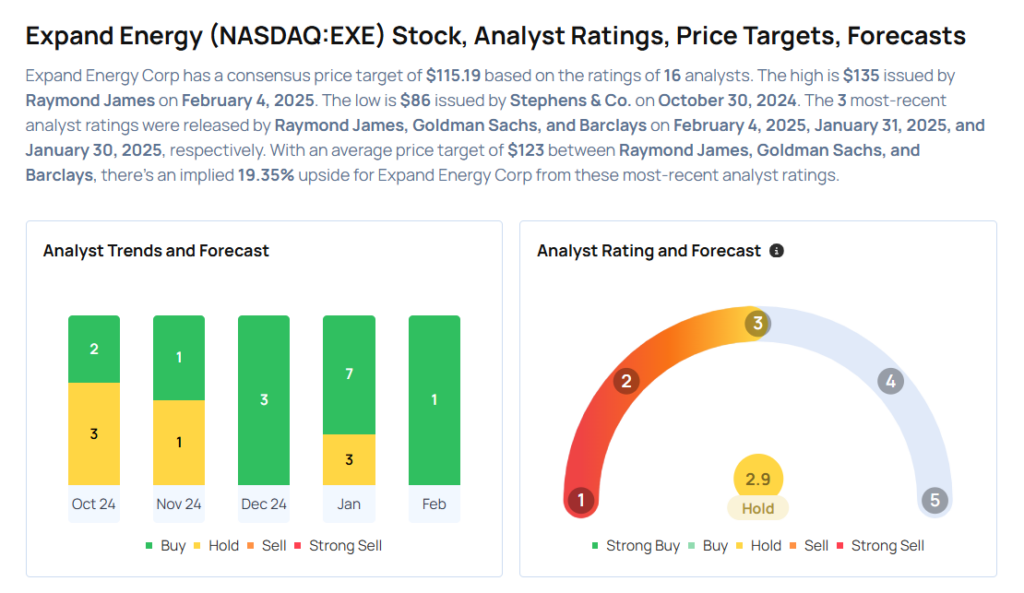Click the yellow 2.9 rating circle

pyautogui.click(x=758, y=479)
